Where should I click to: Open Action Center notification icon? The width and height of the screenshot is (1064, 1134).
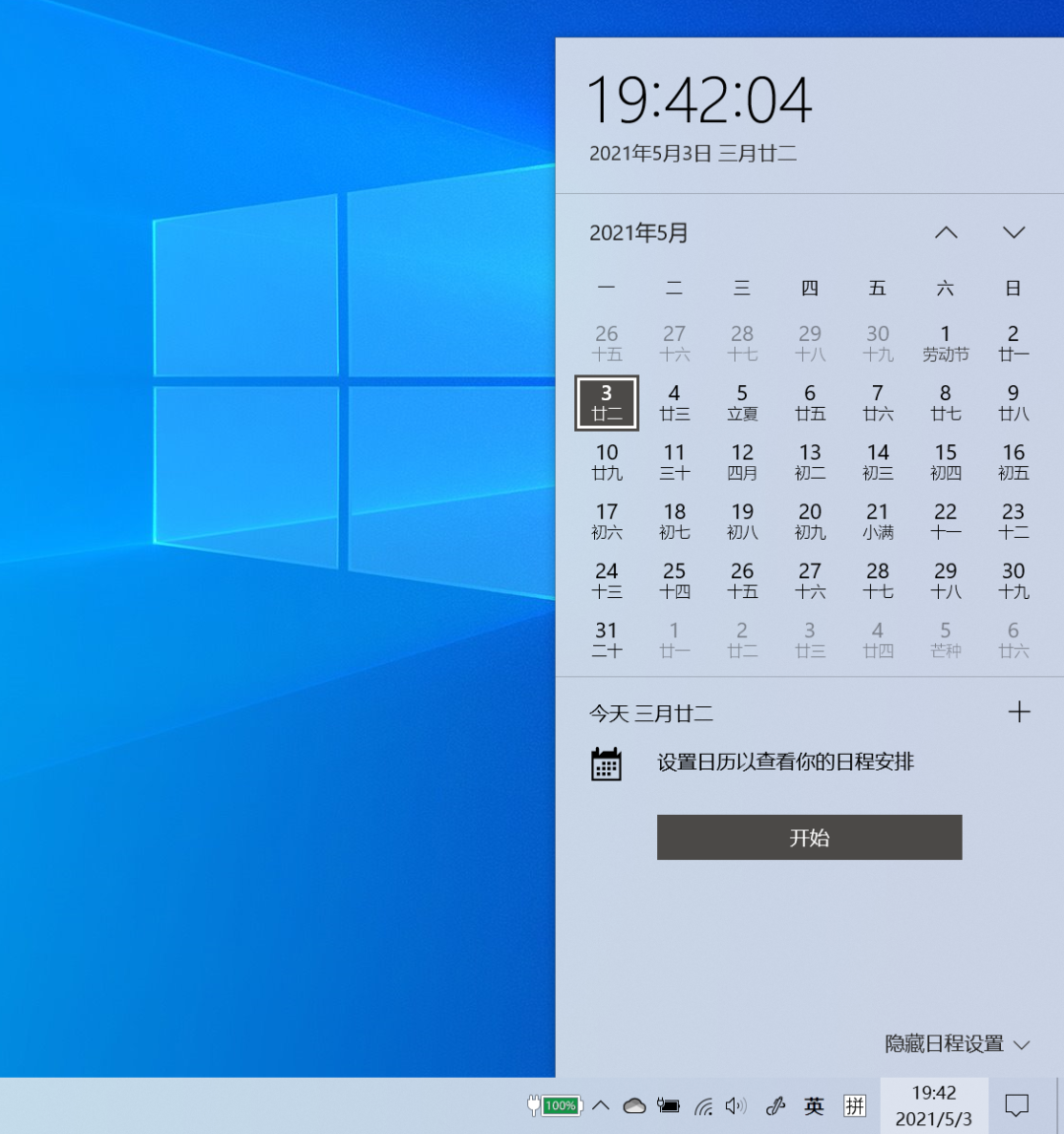click(1016, 1105)
